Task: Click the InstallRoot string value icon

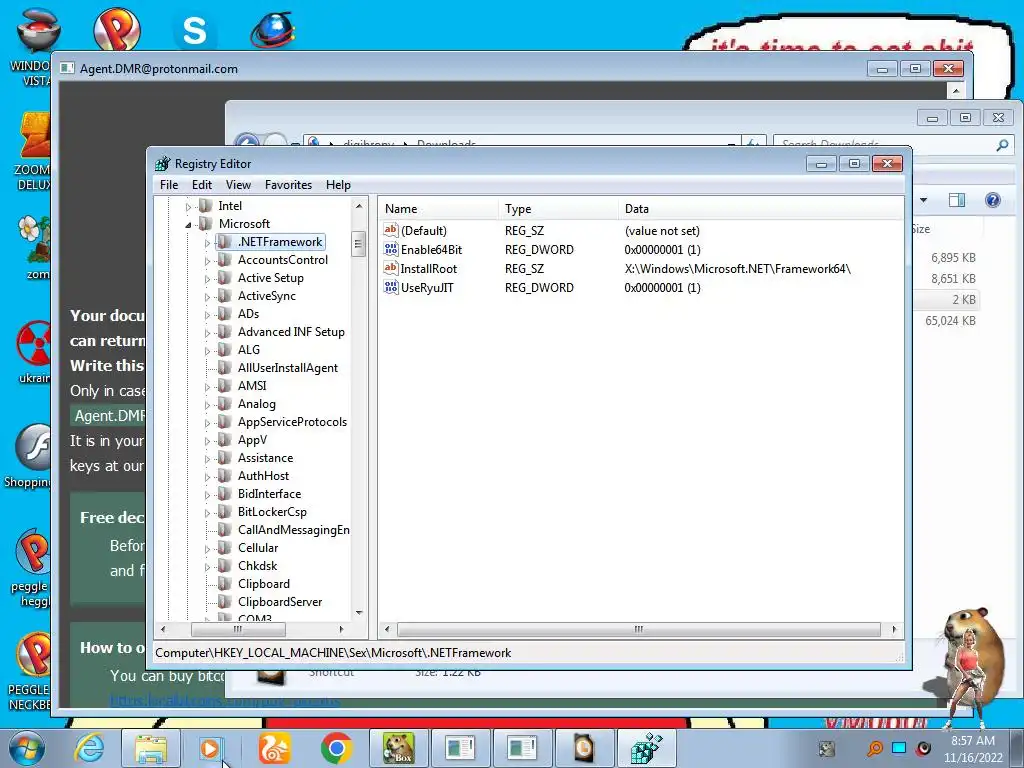Action: [x=391, y=268]
